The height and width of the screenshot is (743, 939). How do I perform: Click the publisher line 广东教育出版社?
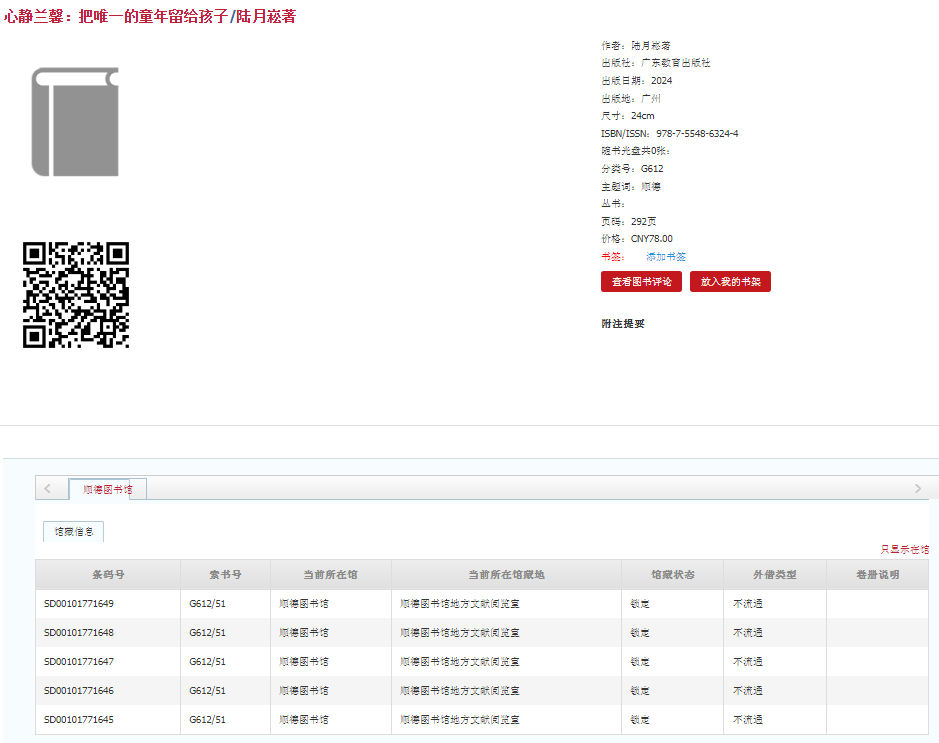coord(656,63)
